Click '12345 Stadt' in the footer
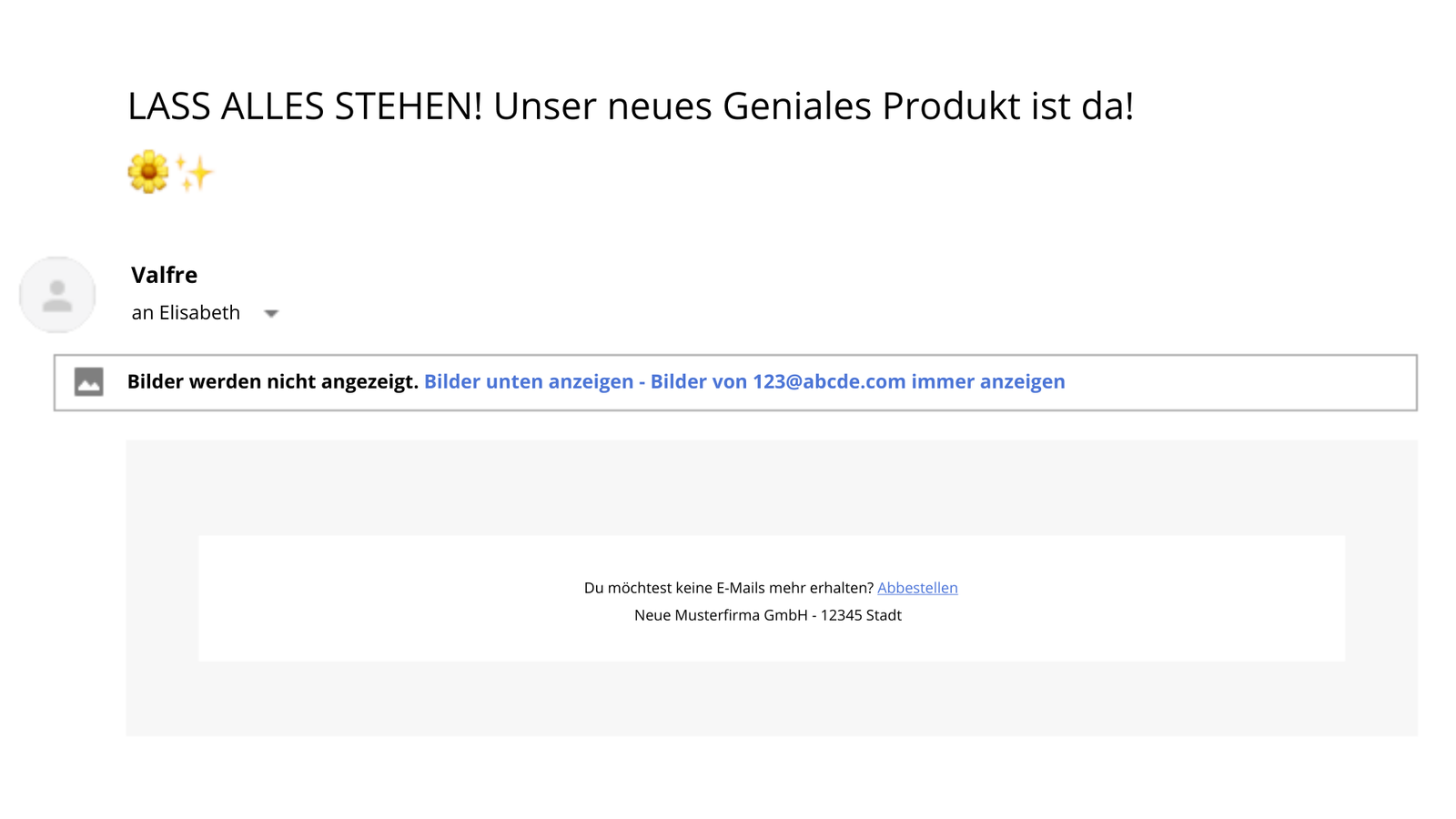1456x819 pixels. pyautogui.click(x=861, y=615)
